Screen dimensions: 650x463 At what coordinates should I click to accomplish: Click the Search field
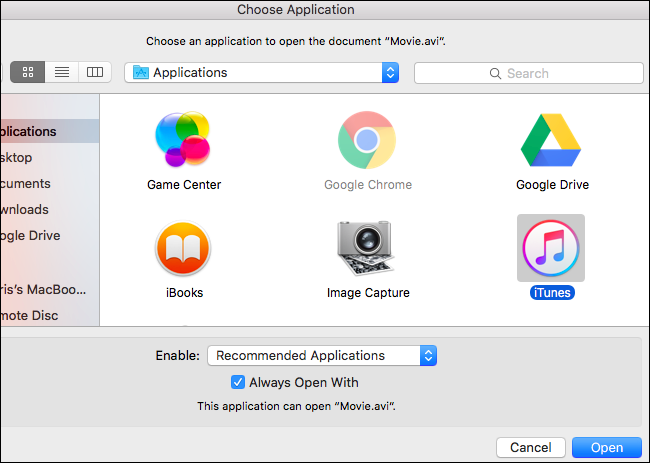click(x=528, y=73)
